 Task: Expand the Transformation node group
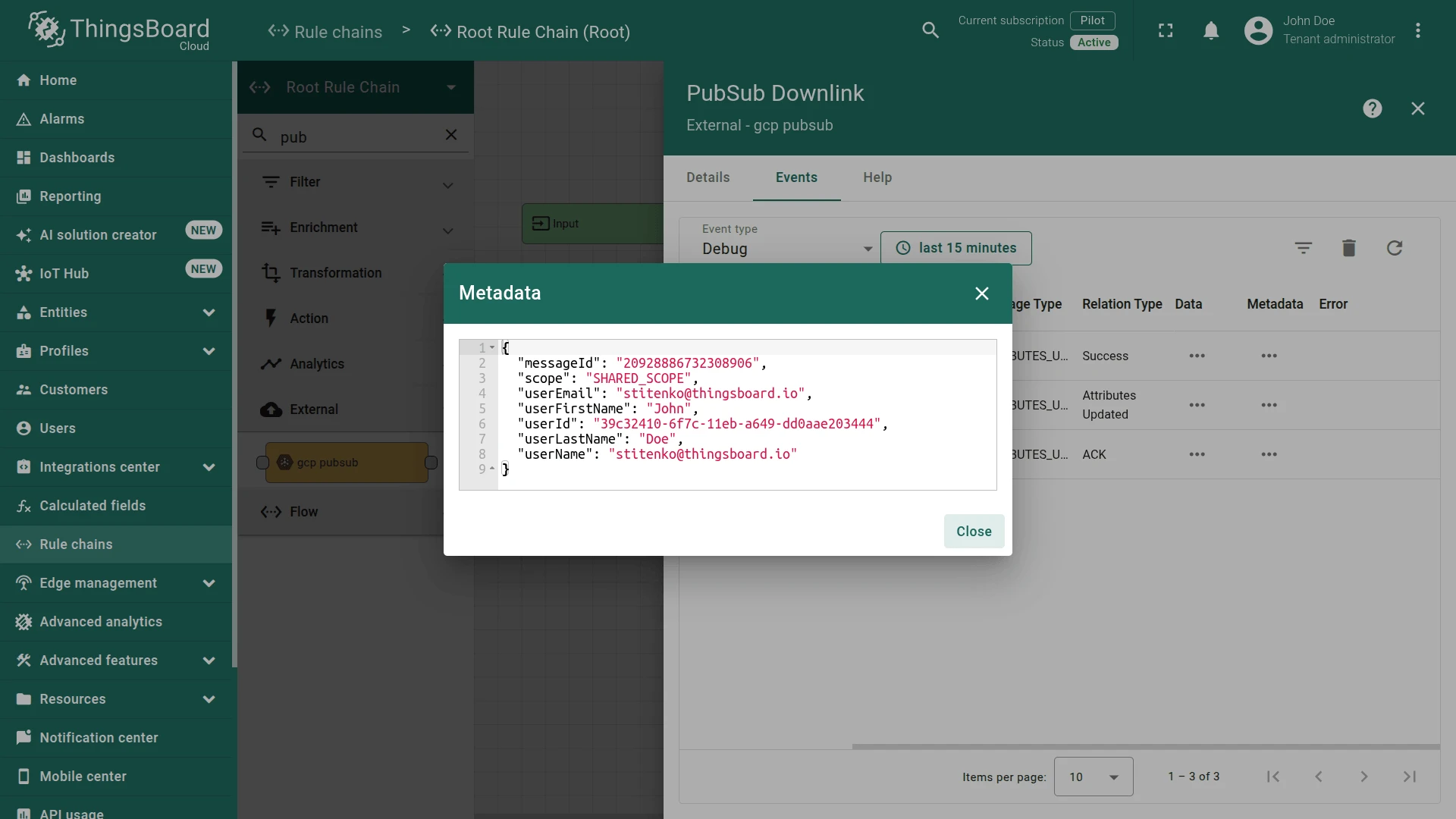coord(341,273)
